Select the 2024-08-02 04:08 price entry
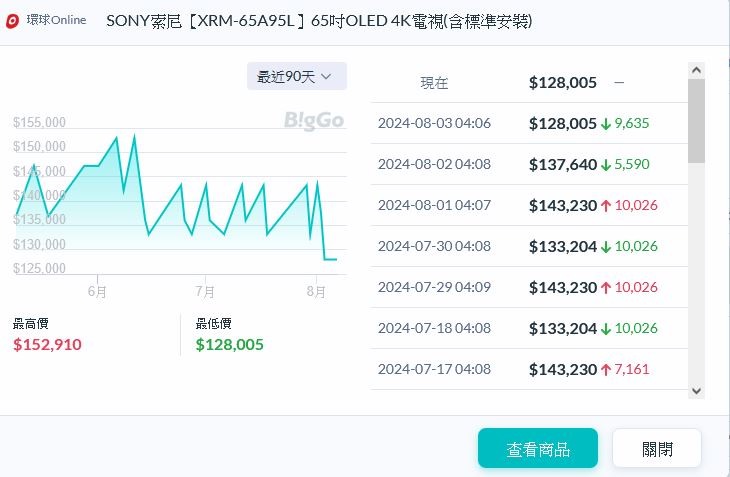Image resolution: width=730 pixels, height=477 pixels. click(529, 164)
